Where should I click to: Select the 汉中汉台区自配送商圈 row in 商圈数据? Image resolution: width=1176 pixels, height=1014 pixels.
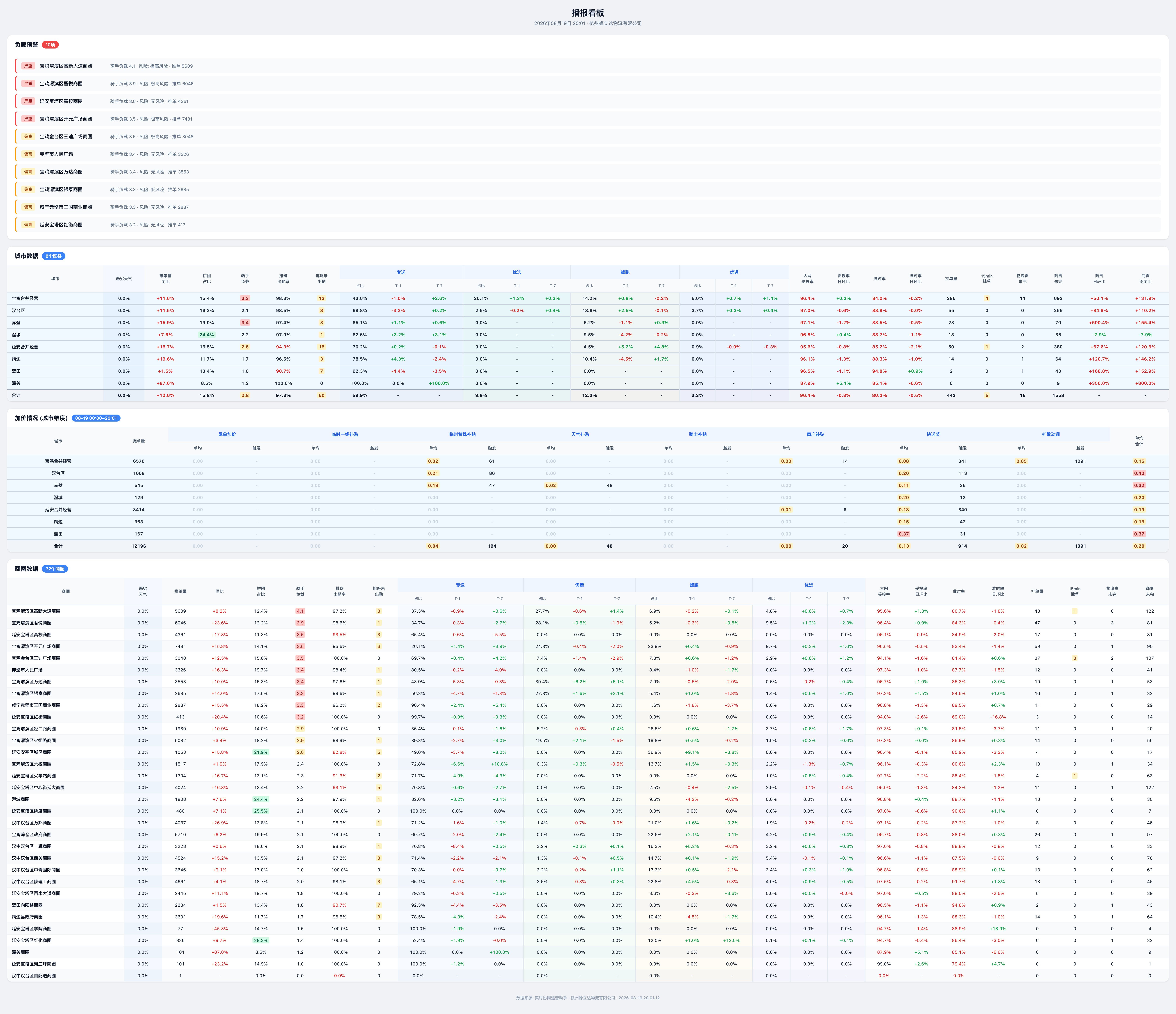588,975
